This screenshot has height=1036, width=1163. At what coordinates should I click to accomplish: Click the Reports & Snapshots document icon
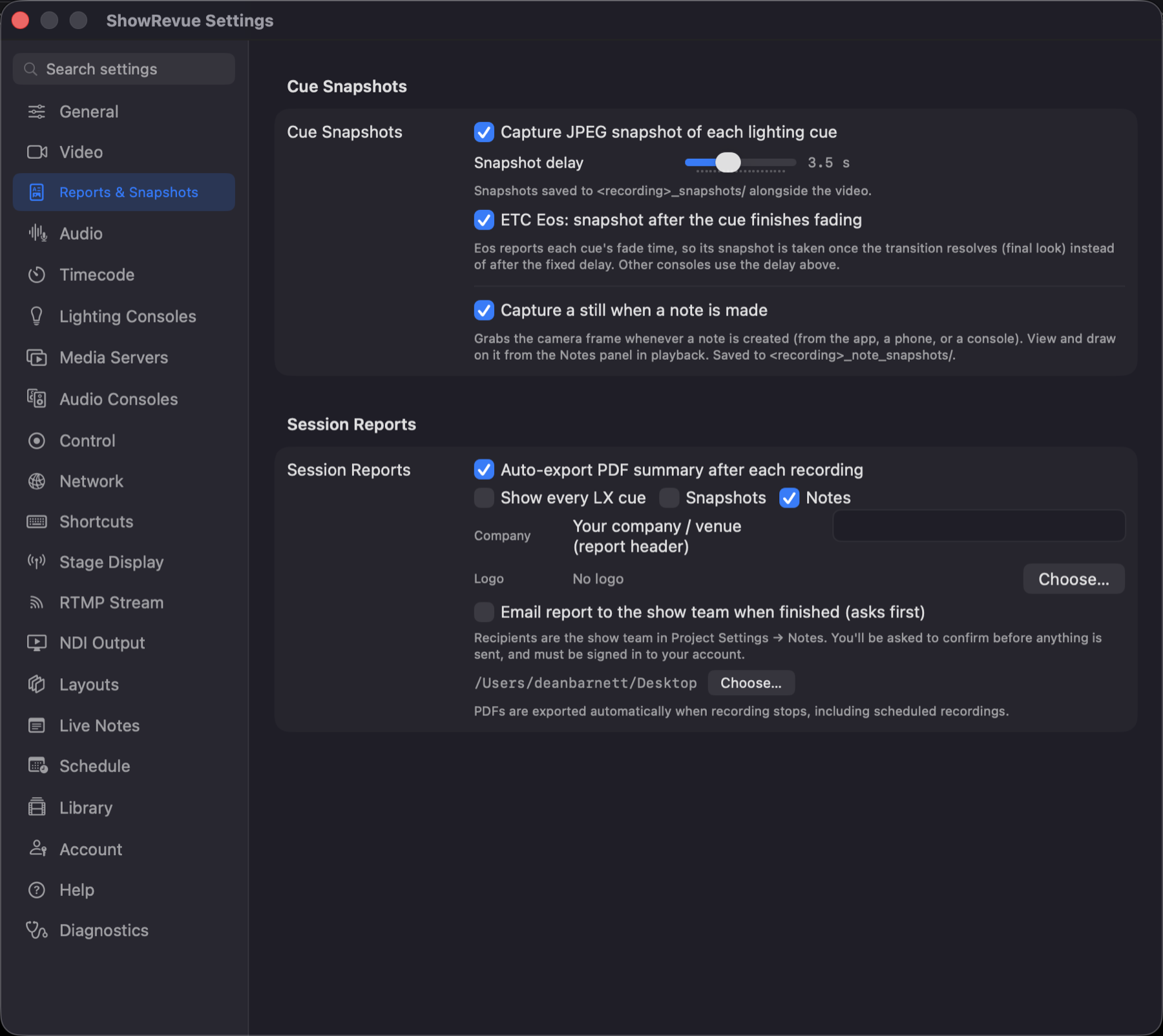click(37, 192)
